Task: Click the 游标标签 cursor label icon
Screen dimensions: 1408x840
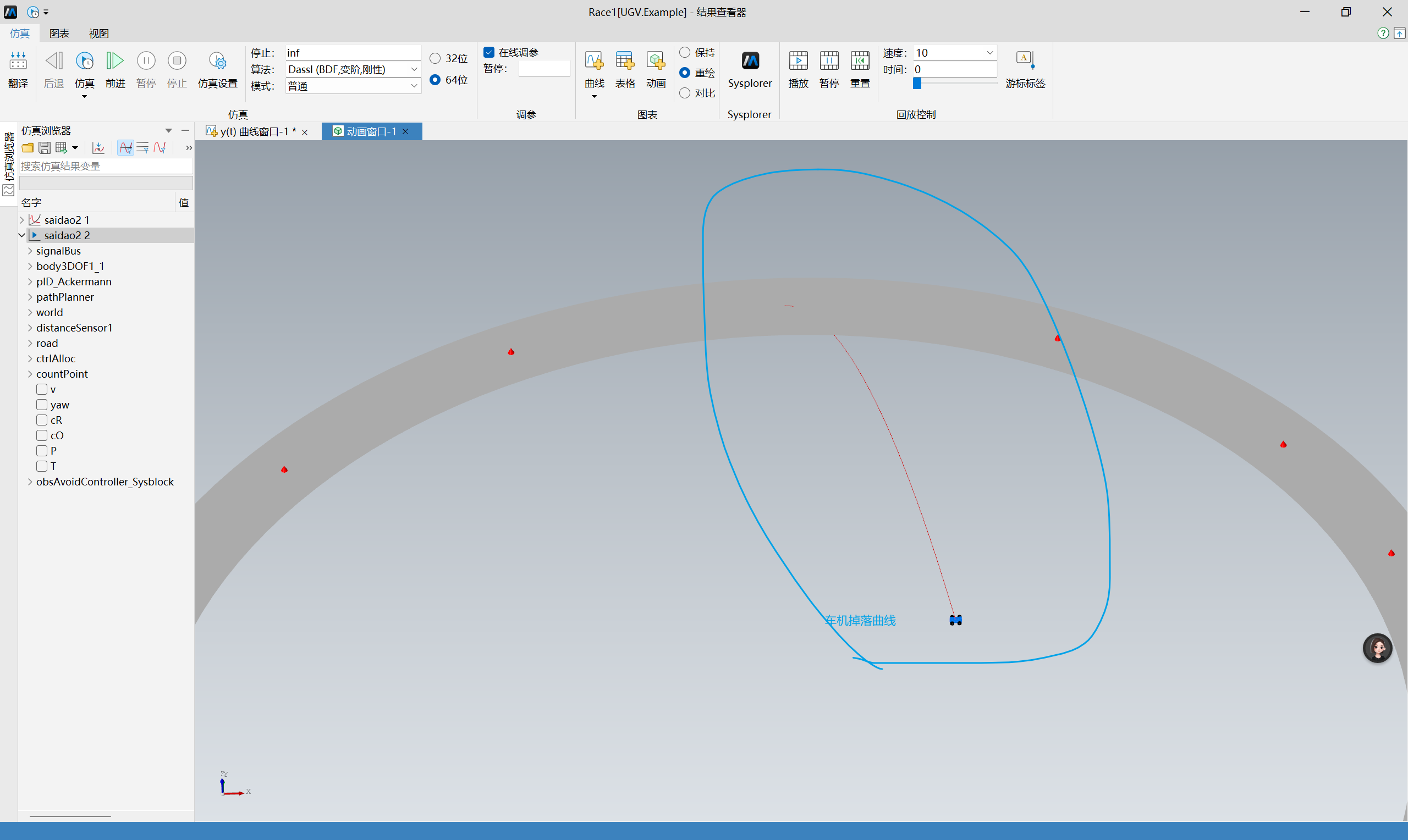Action: point(1025,60)
